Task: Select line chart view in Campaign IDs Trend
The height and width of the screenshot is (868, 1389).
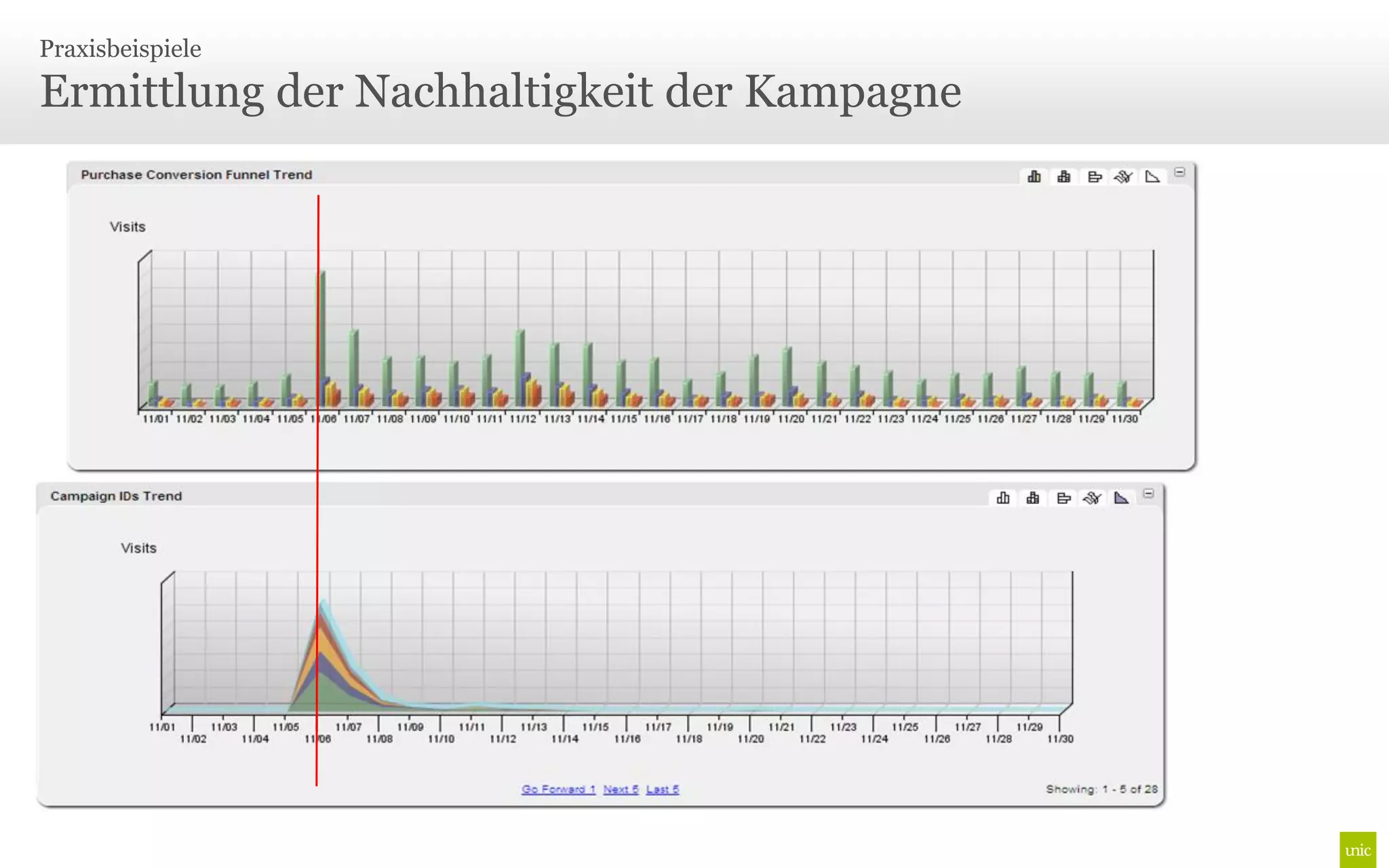Action: 1093,498
